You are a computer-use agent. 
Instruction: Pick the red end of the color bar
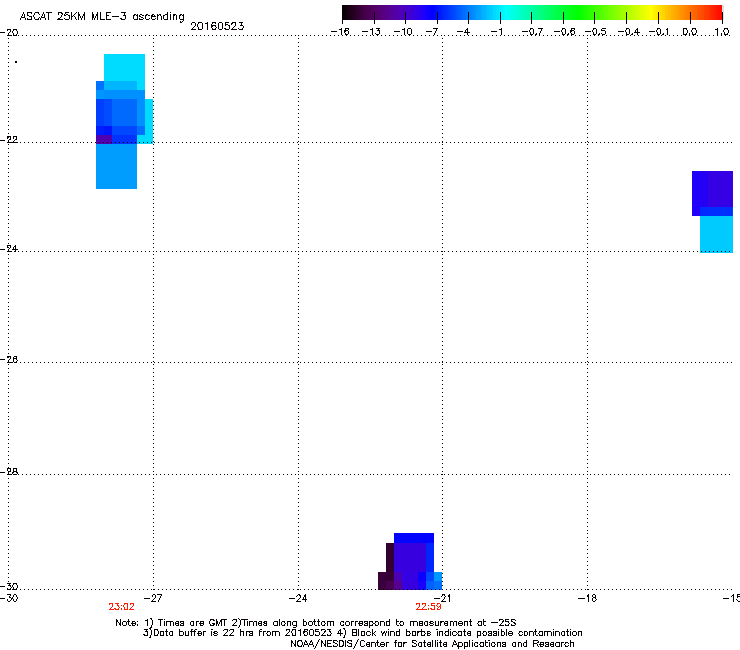713,13
